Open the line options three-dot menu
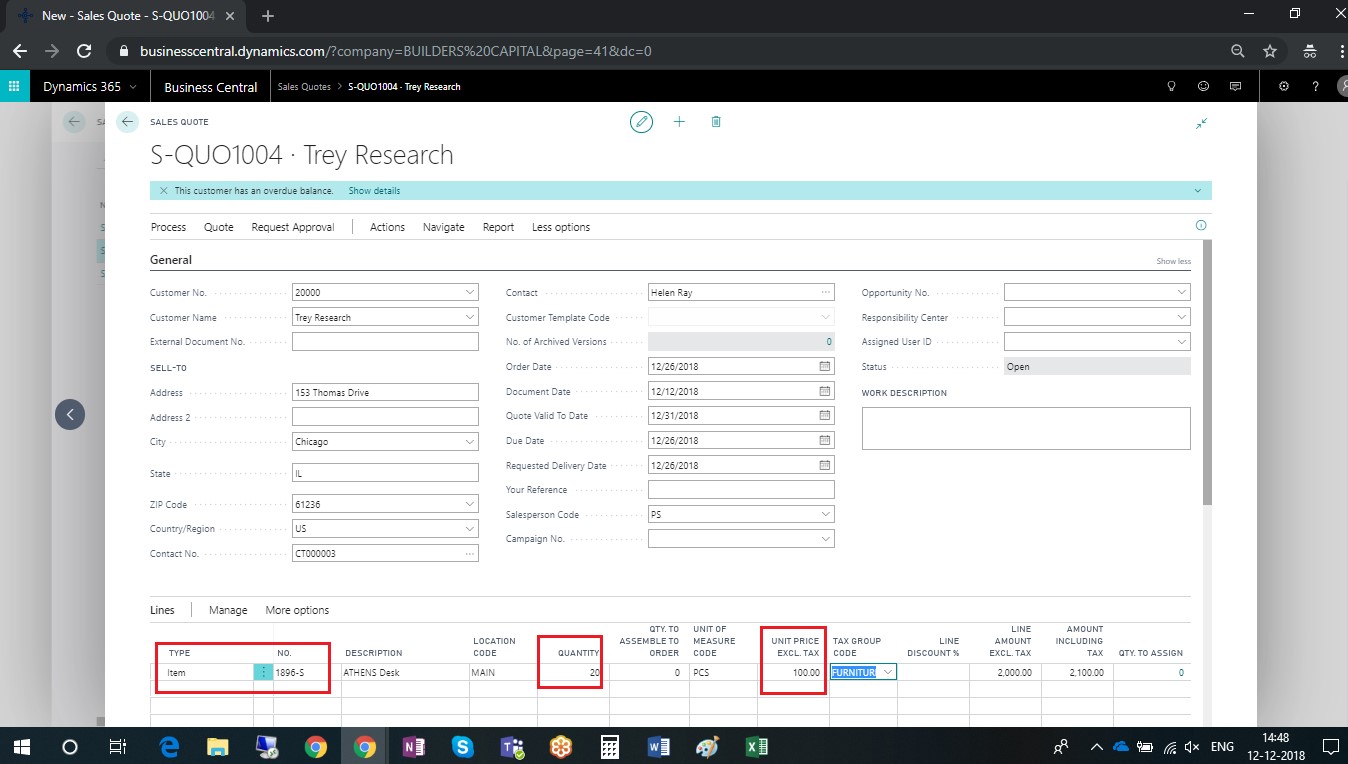1348x764 pixels. coord(263,673)
